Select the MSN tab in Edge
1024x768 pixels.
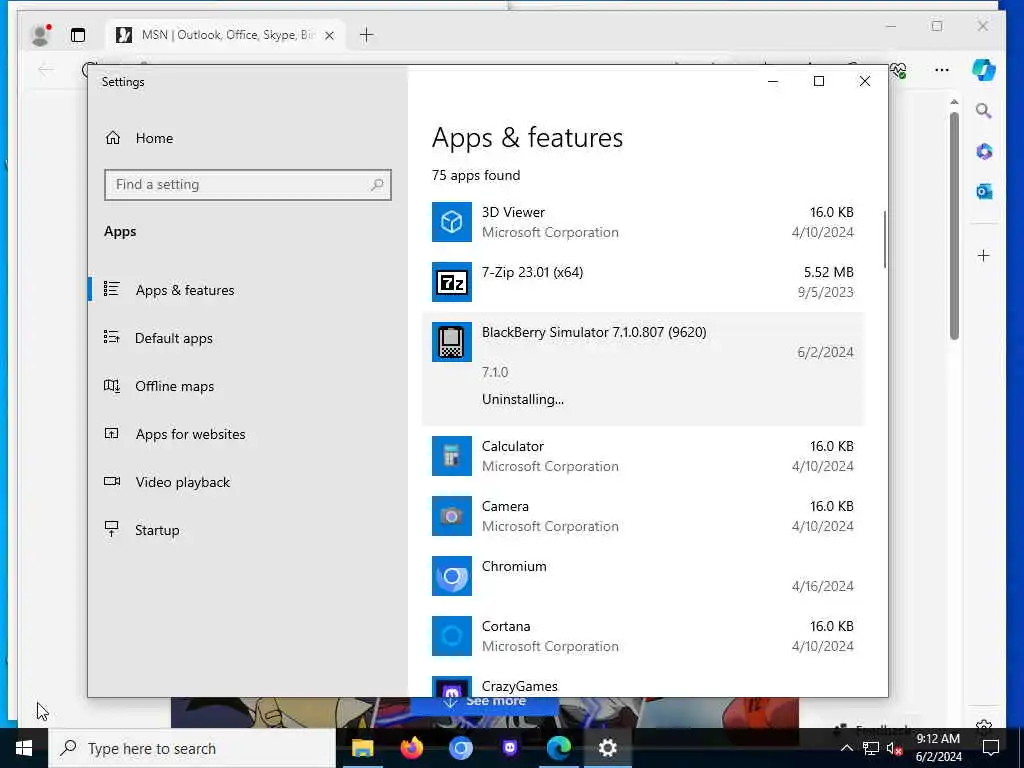[x=226, y=35]
